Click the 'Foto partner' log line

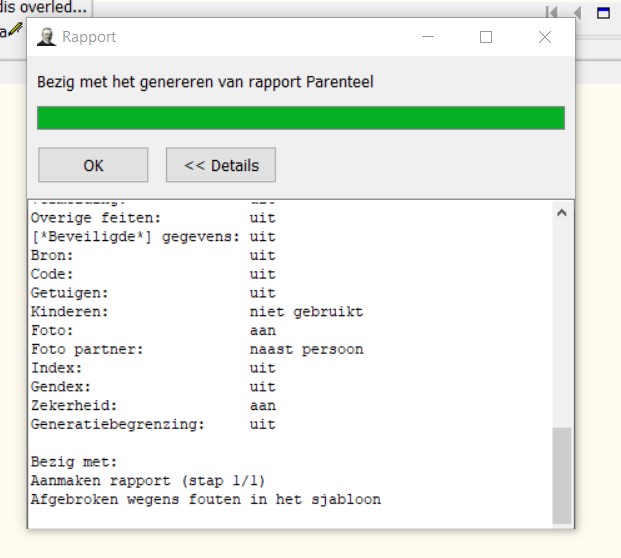[196, 349]
